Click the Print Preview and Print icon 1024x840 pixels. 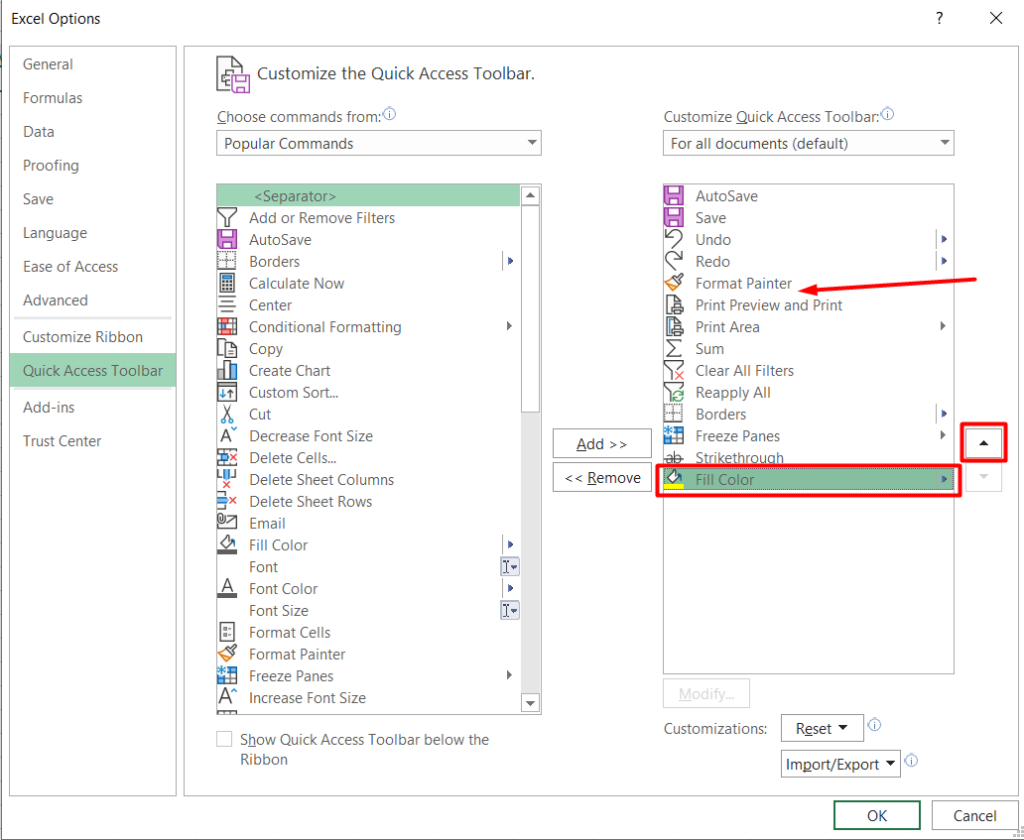pos(673,305)
